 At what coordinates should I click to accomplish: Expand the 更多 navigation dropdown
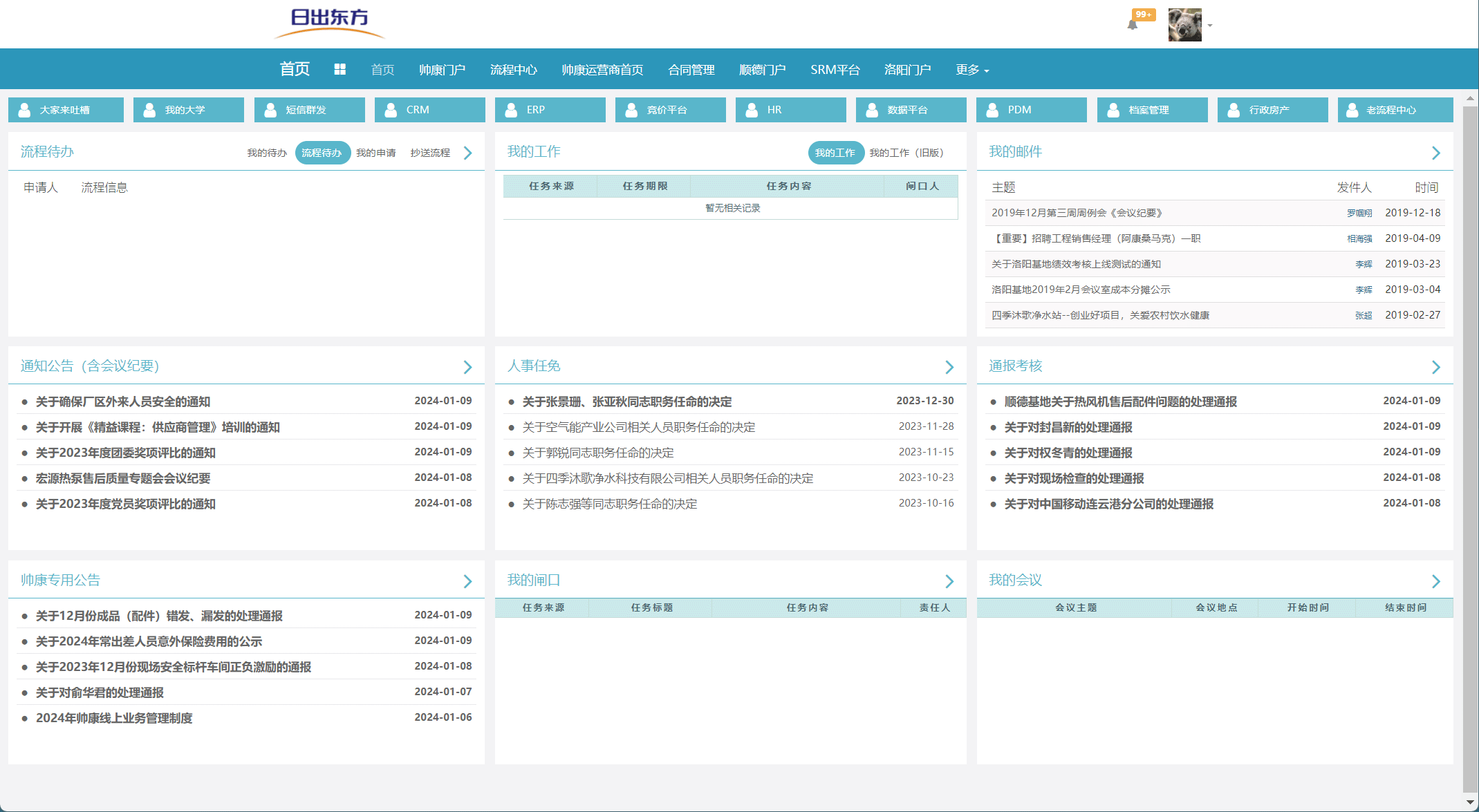(972, 70)
